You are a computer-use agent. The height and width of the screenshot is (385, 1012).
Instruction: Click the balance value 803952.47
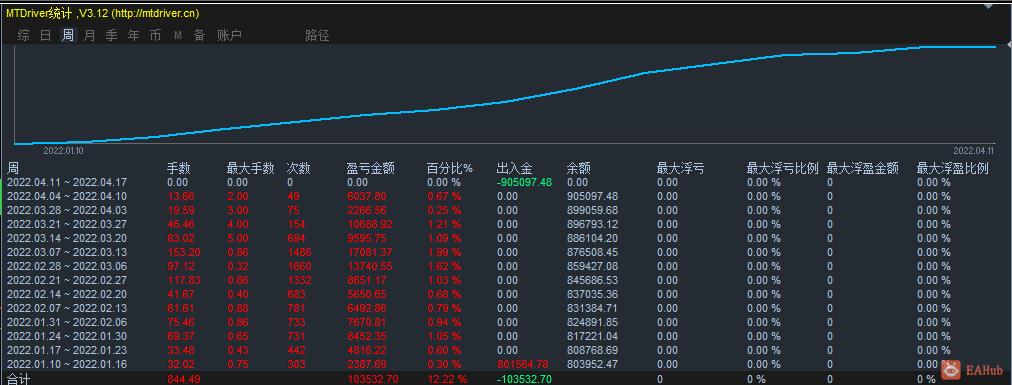click(592, 363)
